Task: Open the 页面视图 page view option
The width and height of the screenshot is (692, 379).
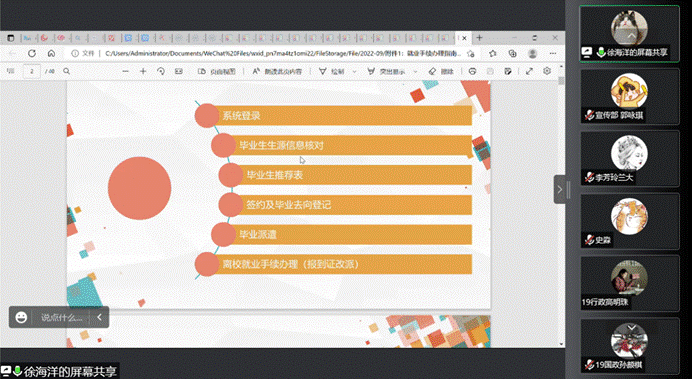Action: pos(216,71)
